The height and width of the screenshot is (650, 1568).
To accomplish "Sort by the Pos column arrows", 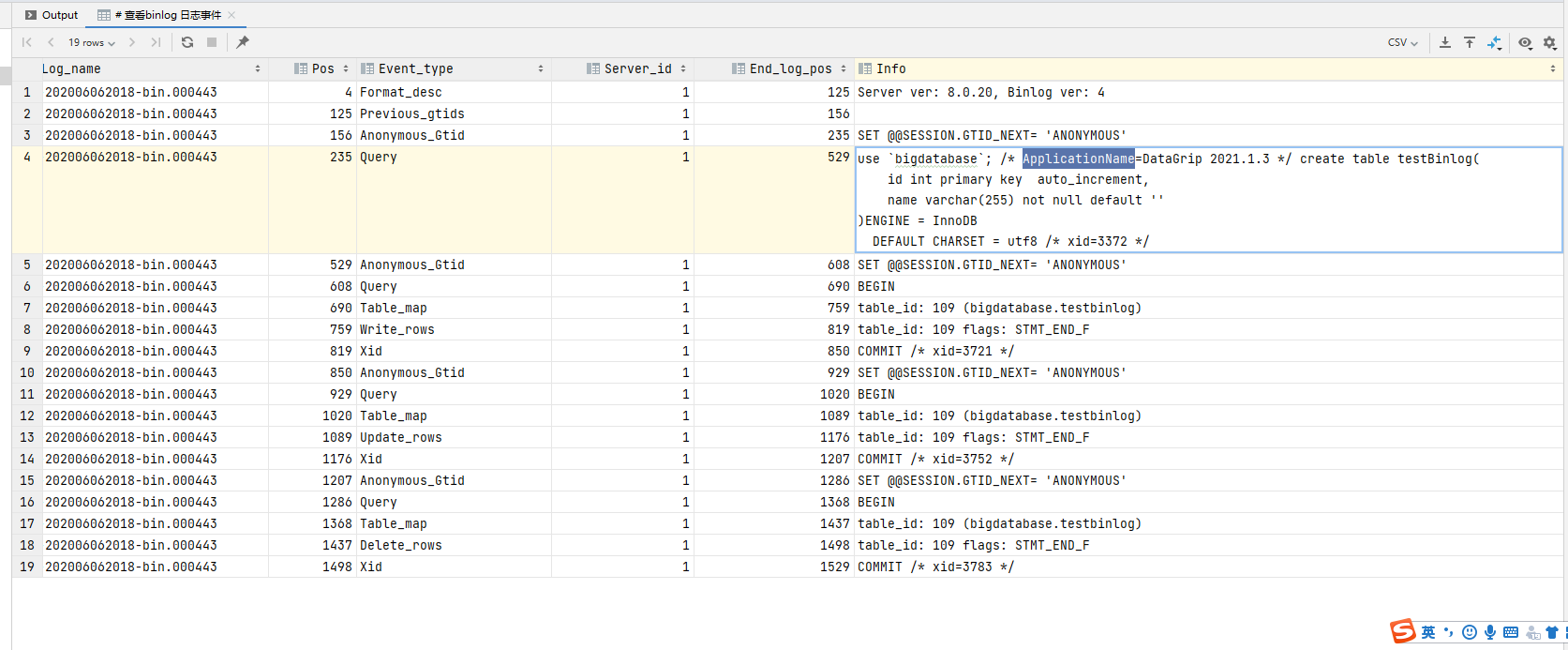I will point(346,68).
